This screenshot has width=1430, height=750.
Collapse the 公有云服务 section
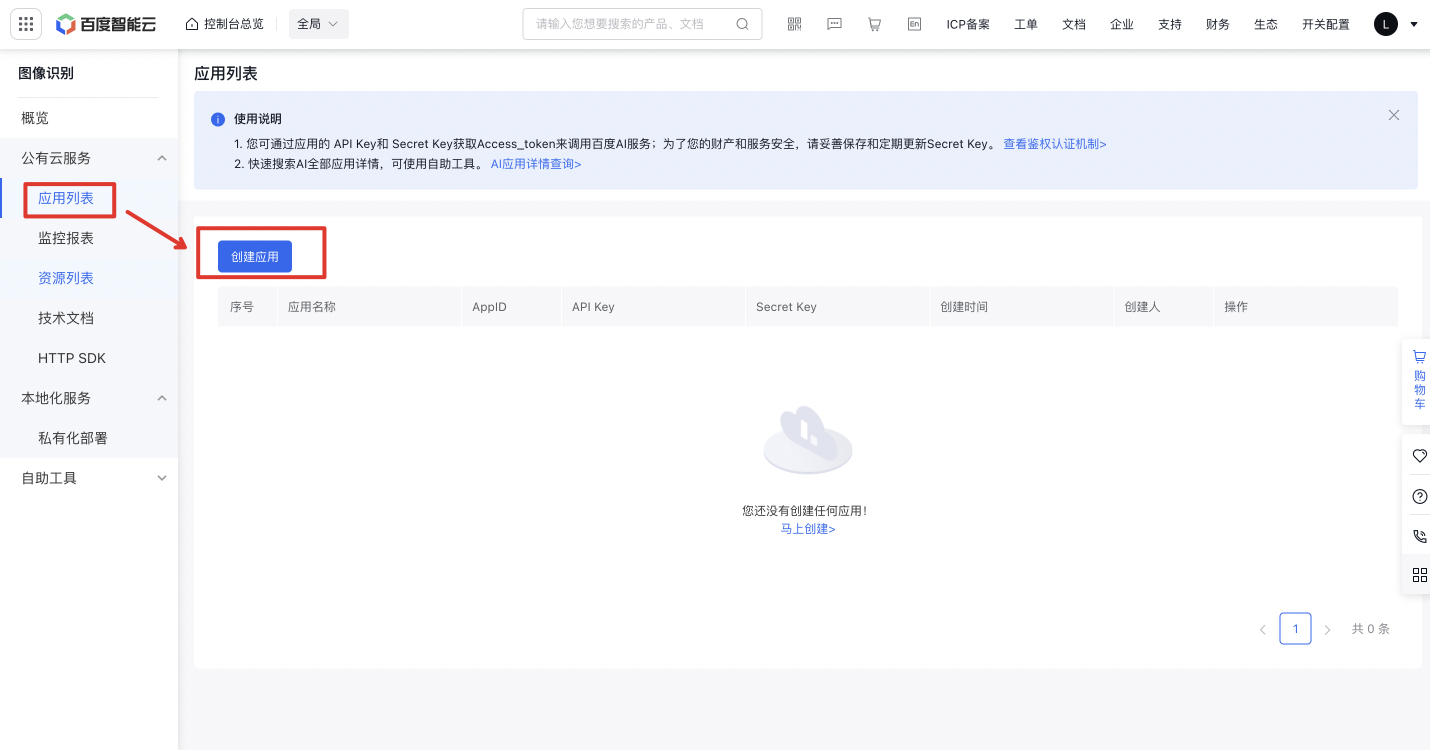coord(162,158)
